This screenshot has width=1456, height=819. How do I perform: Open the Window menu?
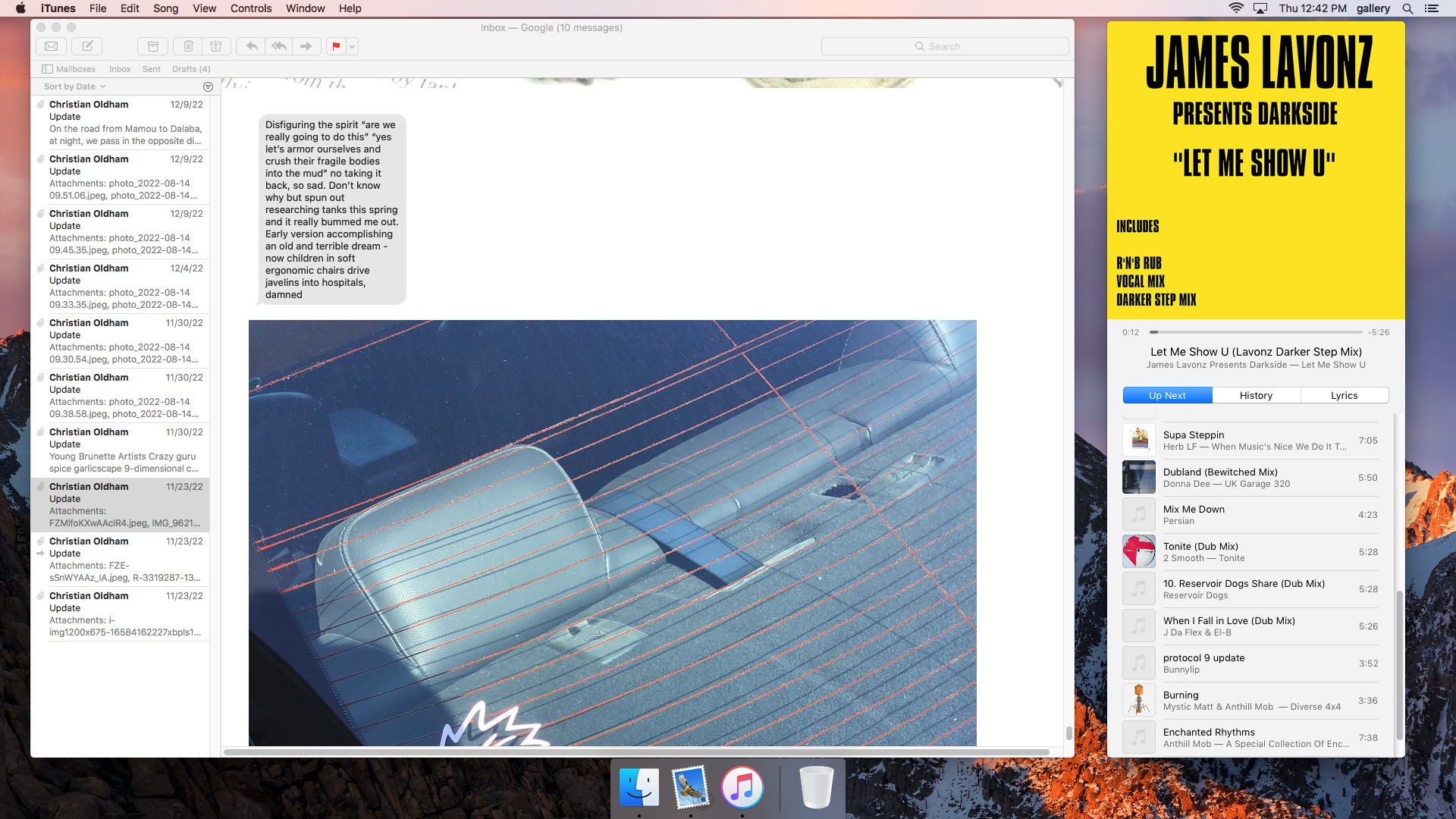pyautogui.click(x=306, y=8)
